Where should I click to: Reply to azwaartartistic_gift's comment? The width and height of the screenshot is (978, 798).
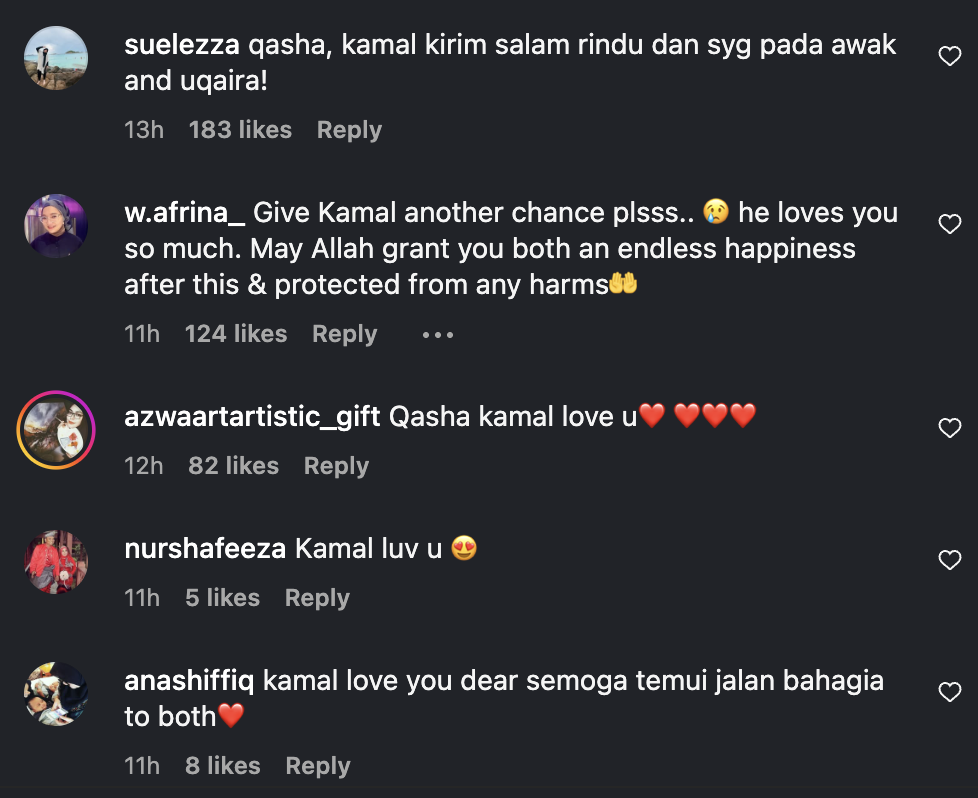tap(336, 466)
